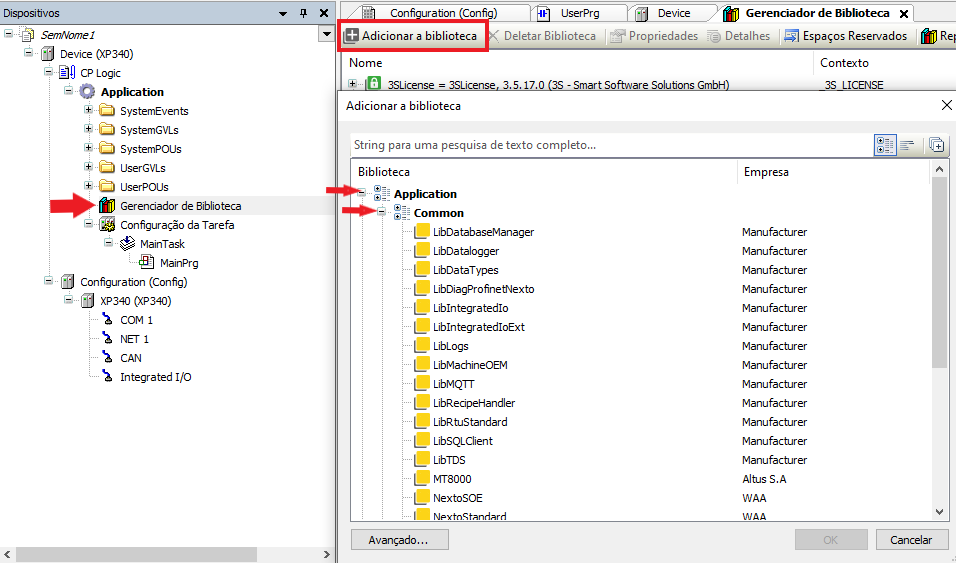Pin the Dispositivos panel with the pushpin icon
956x563 pixels.
click(304, 13)
